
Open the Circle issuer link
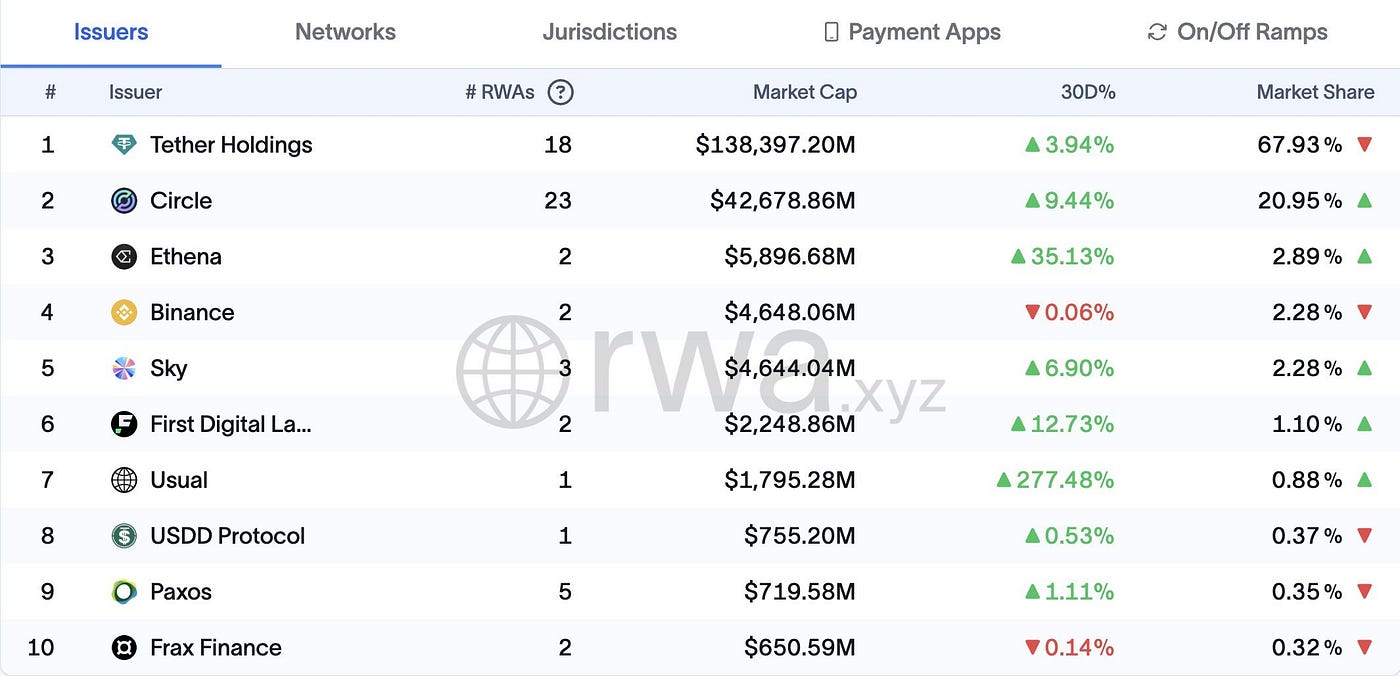tap(181, 201)
